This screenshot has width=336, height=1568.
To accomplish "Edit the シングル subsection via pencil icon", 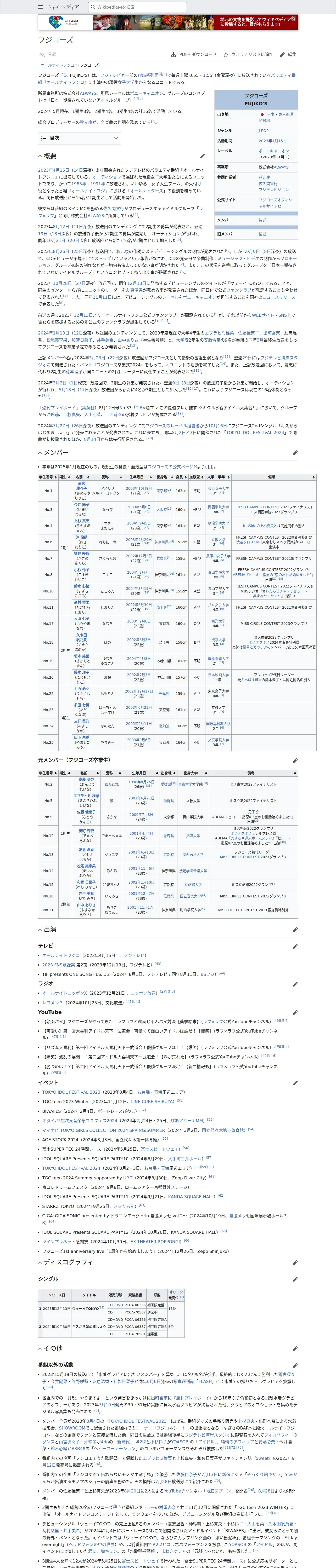I will click(295, 1279).
